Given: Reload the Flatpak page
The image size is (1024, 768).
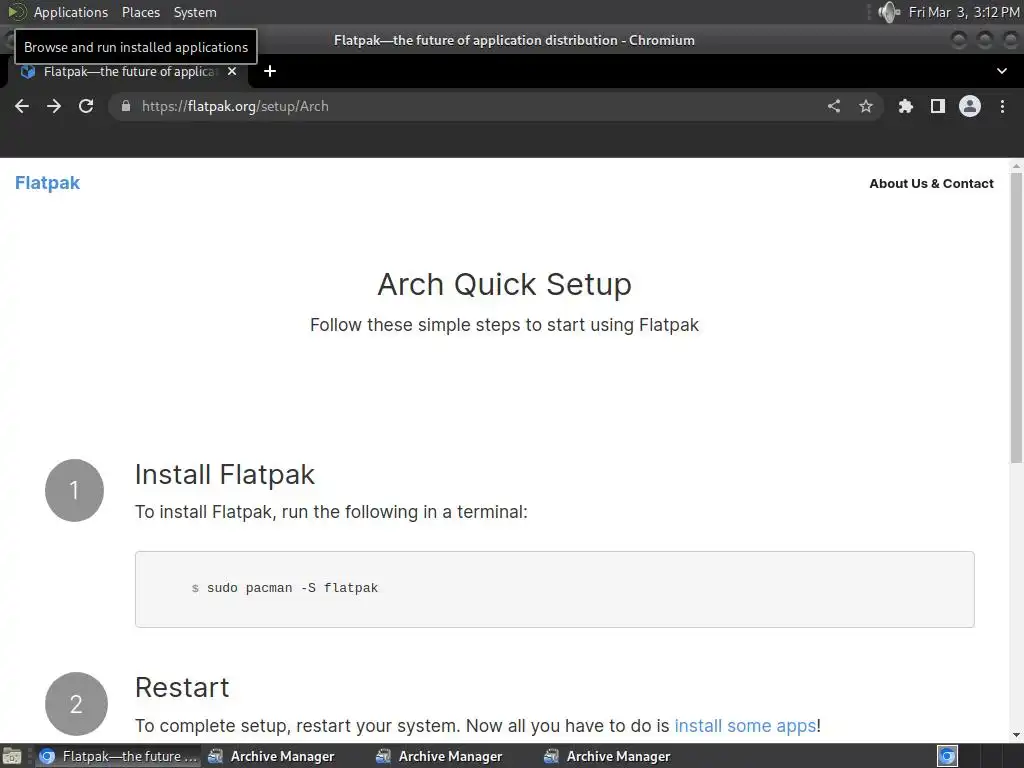Looking at the screenshot, I should click(86, 106).
